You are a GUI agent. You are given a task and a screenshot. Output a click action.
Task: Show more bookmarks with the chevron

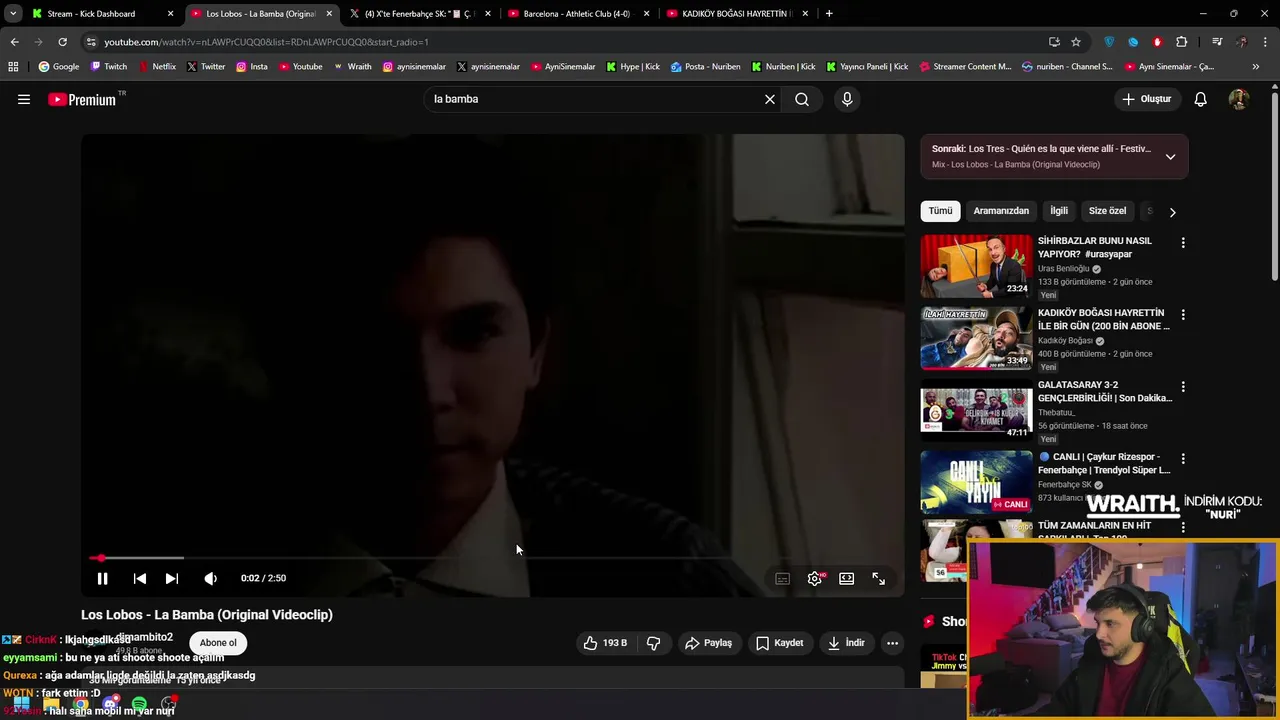(x=1255, y=67)
